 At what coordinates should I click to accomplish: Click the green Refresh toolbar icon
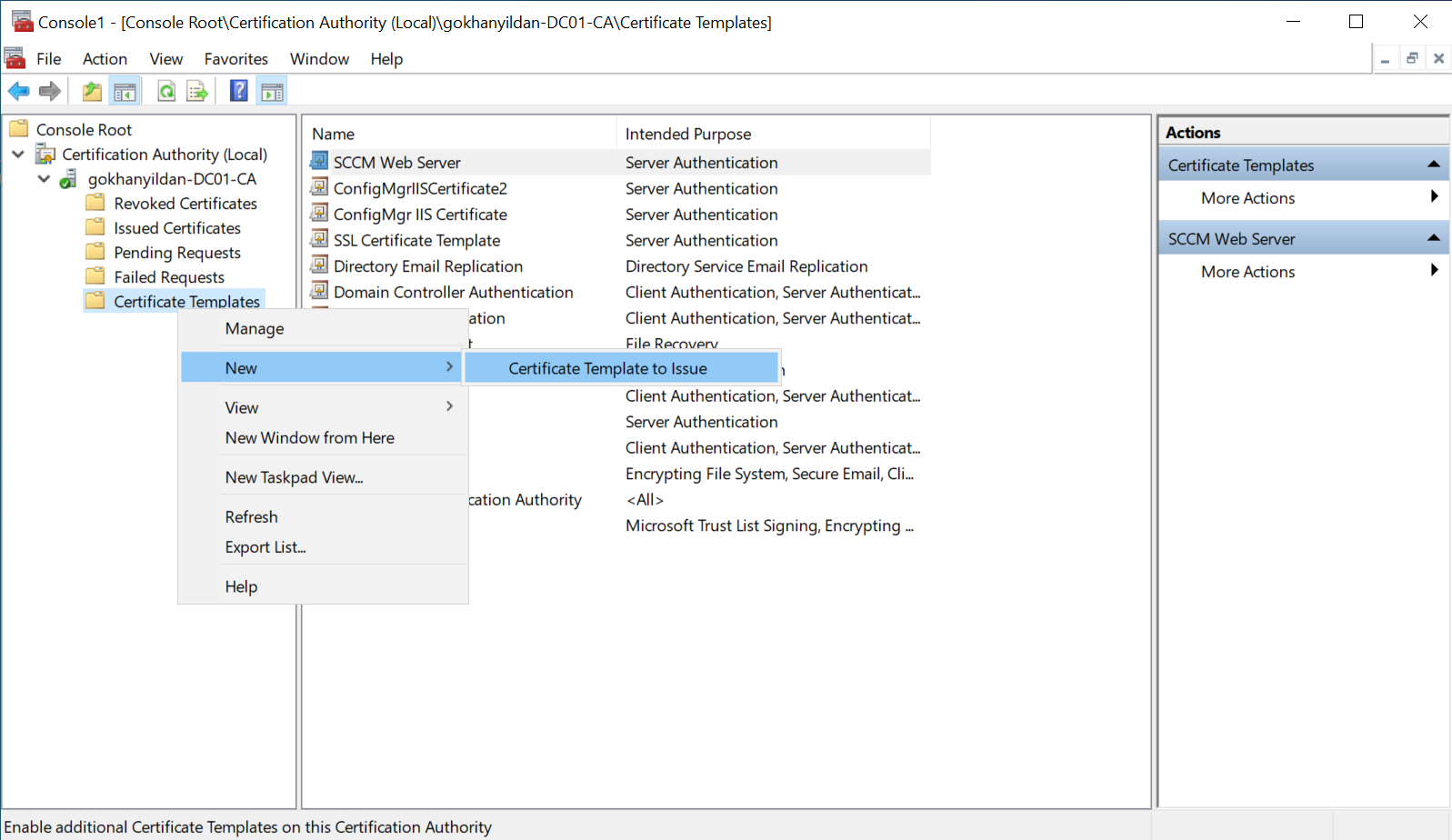(x=166, y=91)
